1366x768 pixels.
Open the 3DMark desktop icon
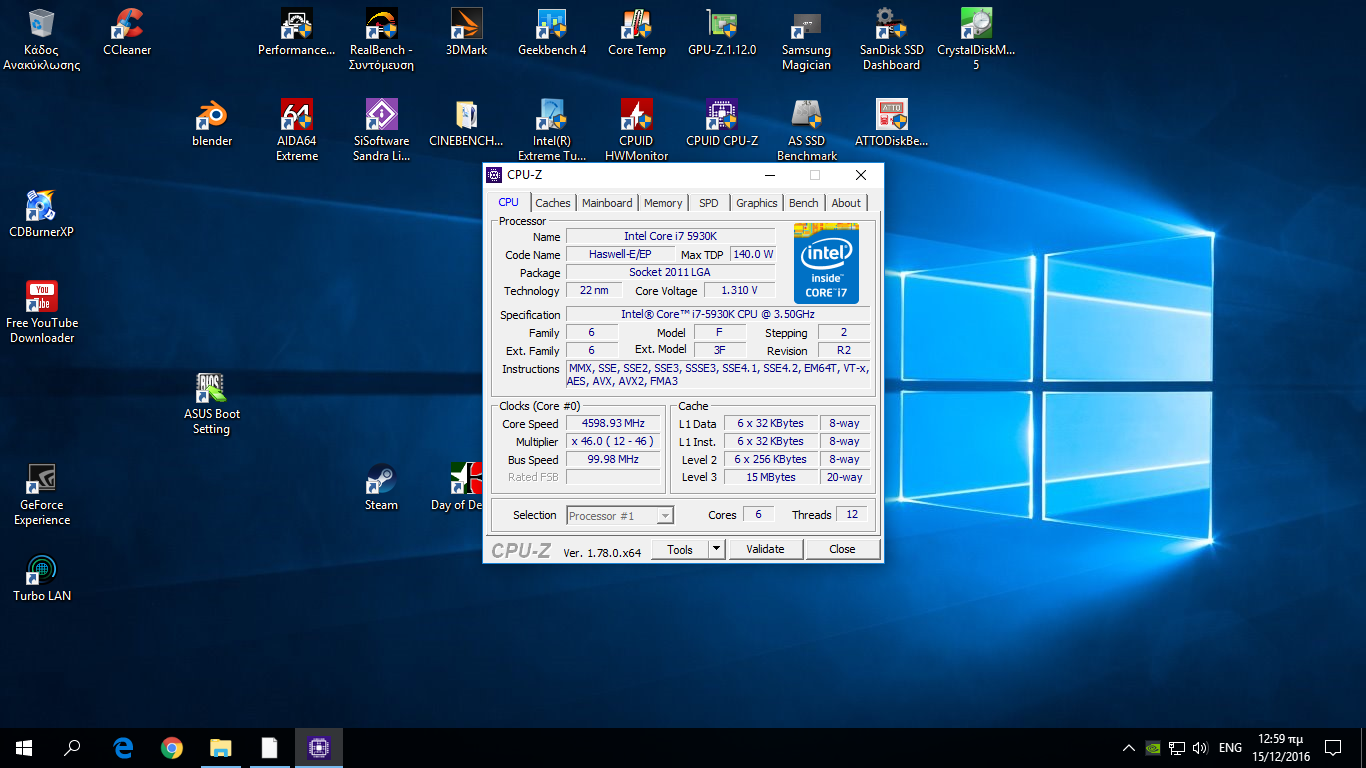coord(466,33)
